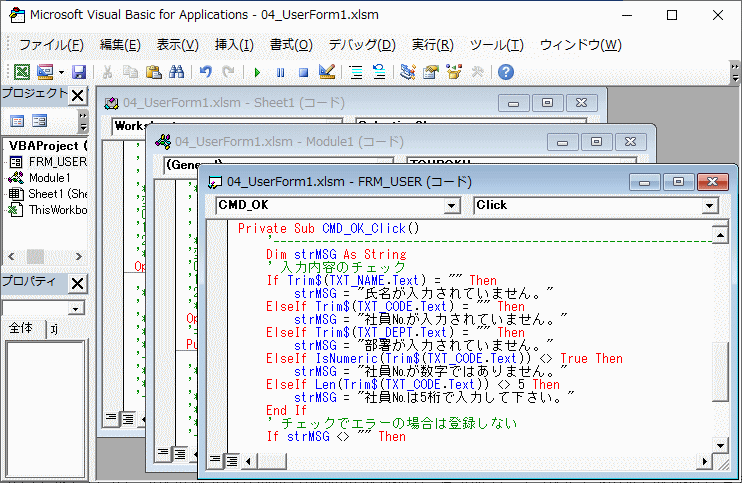This screenshot has height=483, width=742.
Task: Open the Properties Window toolbar icon
Action: click(x=431, y=72)
